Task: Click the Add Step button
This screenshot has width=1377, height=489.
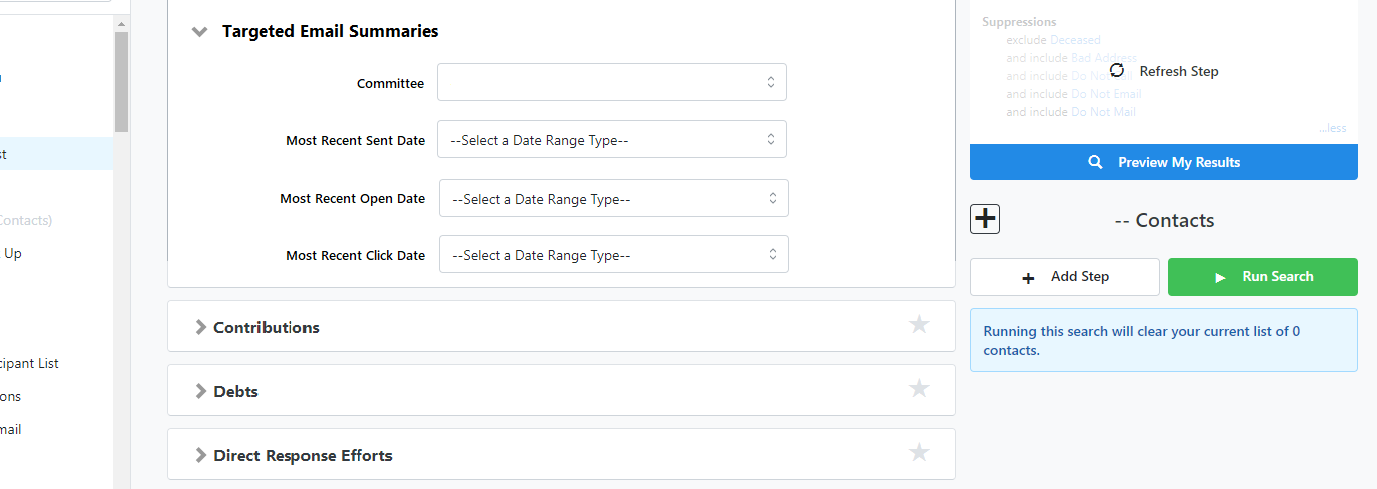Action: (x=1065, y=277)
